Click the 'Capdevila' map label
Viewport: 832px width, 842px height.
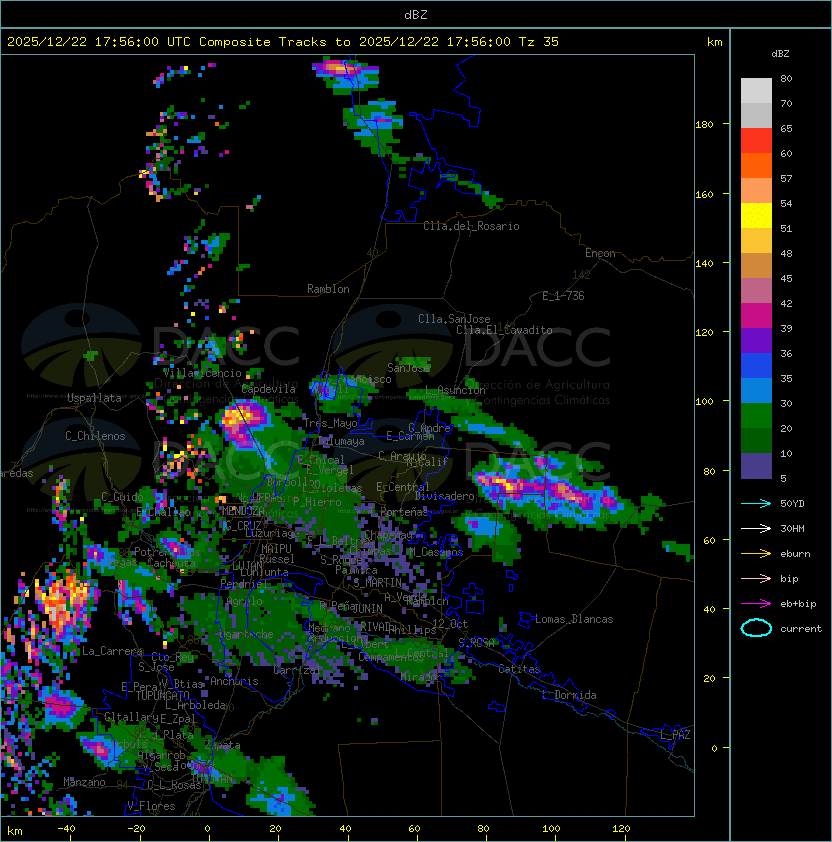coord(269,389)
